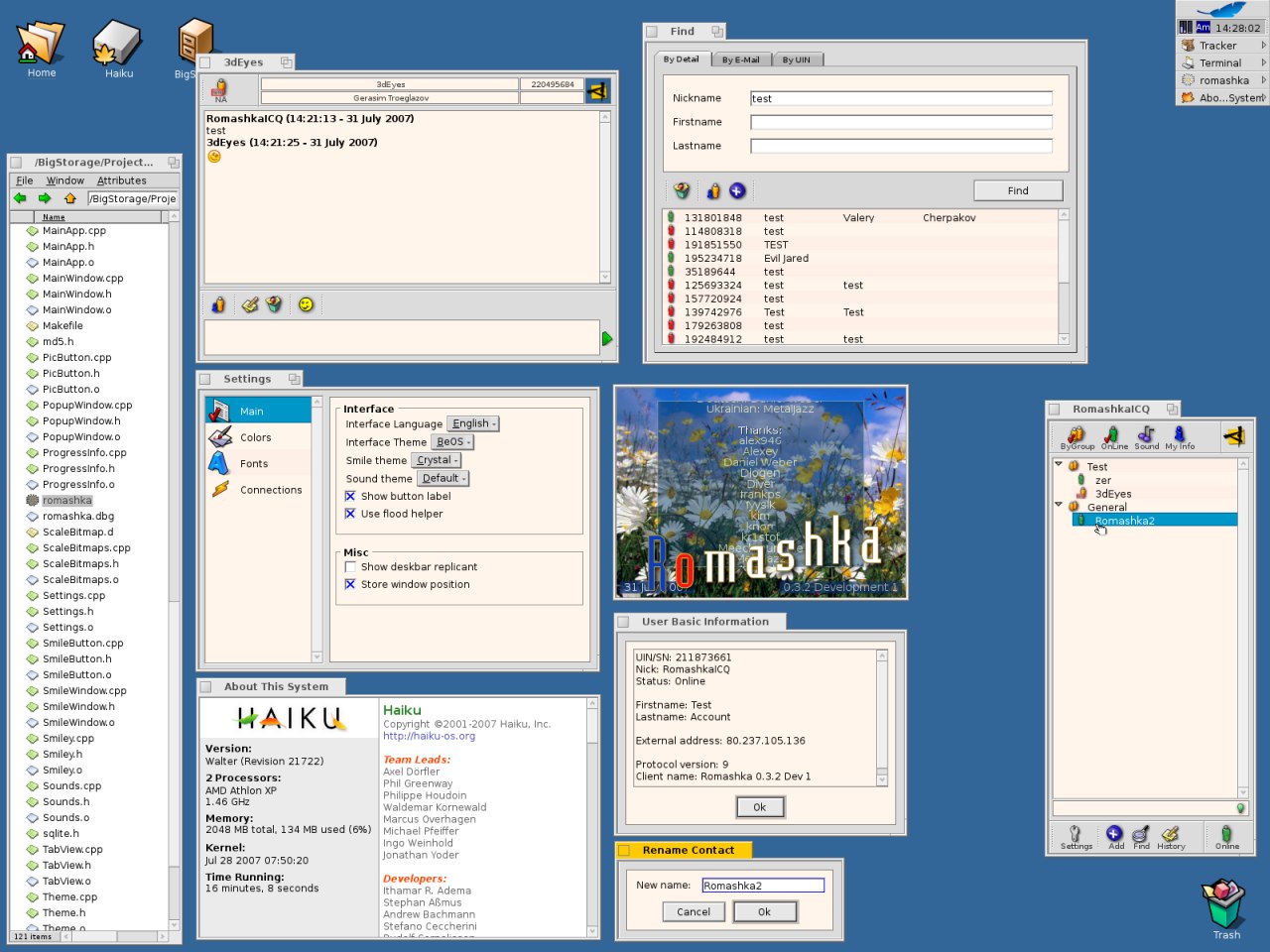1270x952 pixels.
Task: Click user info icon in Find toolbar
Action: [713, 190]
